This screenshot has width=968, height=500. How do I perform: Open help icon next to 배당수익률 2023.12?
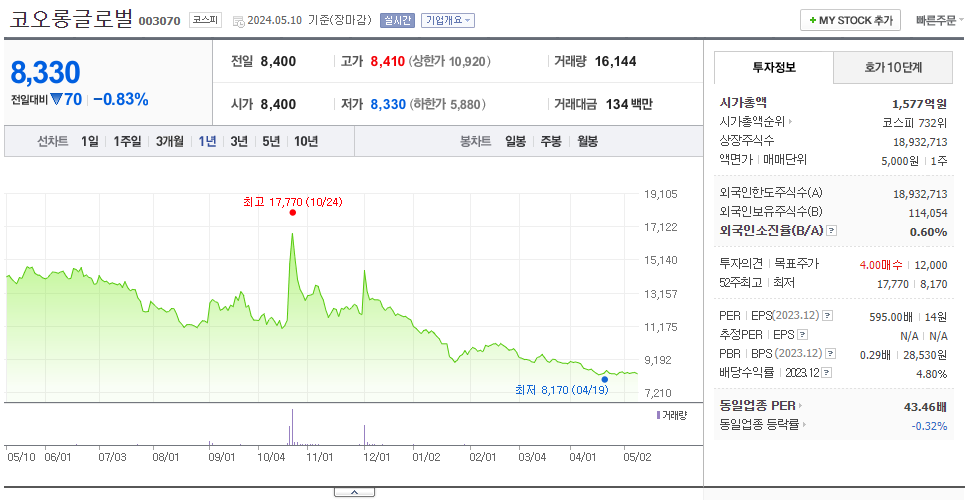(x=827, y=373)
